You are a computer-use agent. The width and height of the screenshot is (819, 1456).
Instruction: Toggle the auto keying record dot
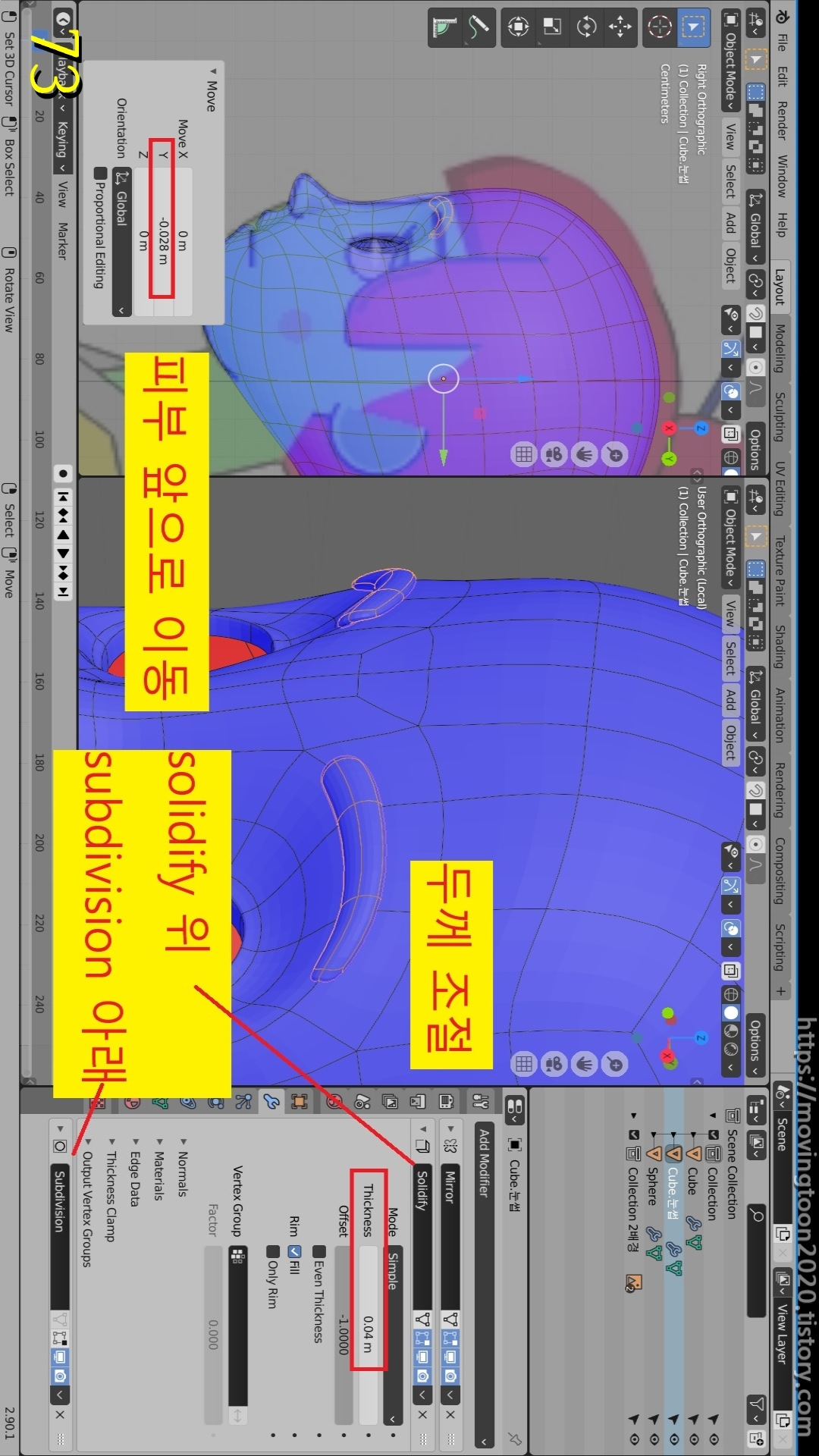[x=63, y=473]
